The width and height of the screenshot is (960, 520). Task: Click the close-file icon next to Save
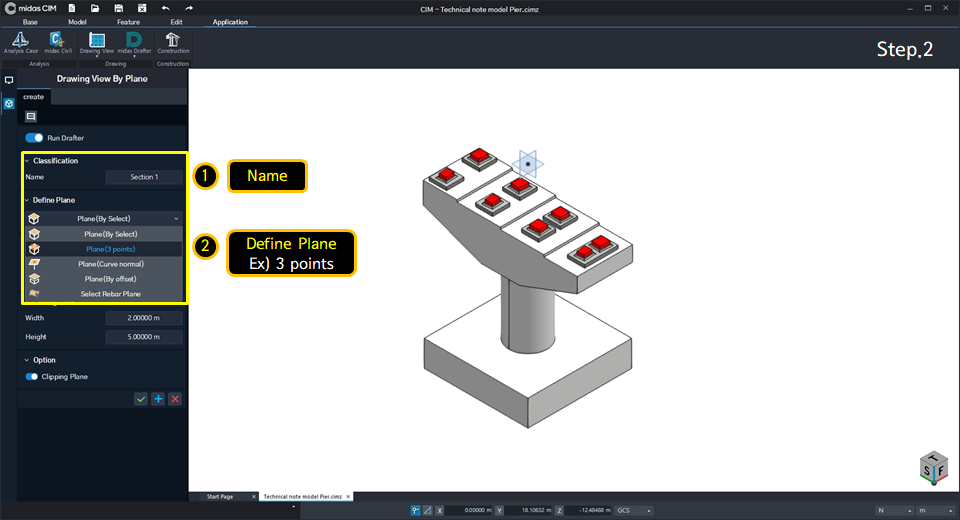(142, 8)
